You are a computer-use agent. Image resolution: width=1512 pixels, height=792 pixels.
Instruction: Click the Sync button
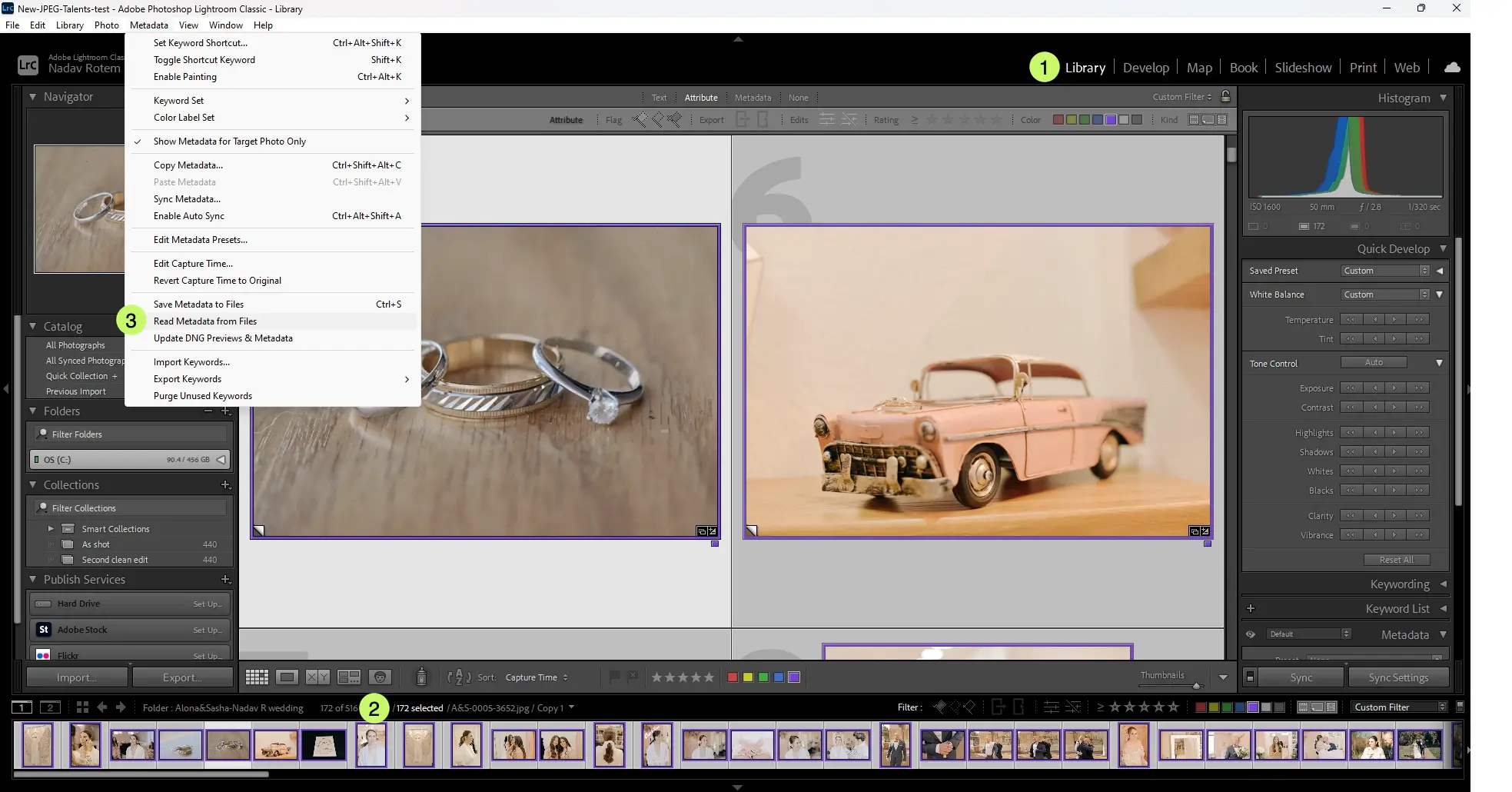coord(1301,677)
